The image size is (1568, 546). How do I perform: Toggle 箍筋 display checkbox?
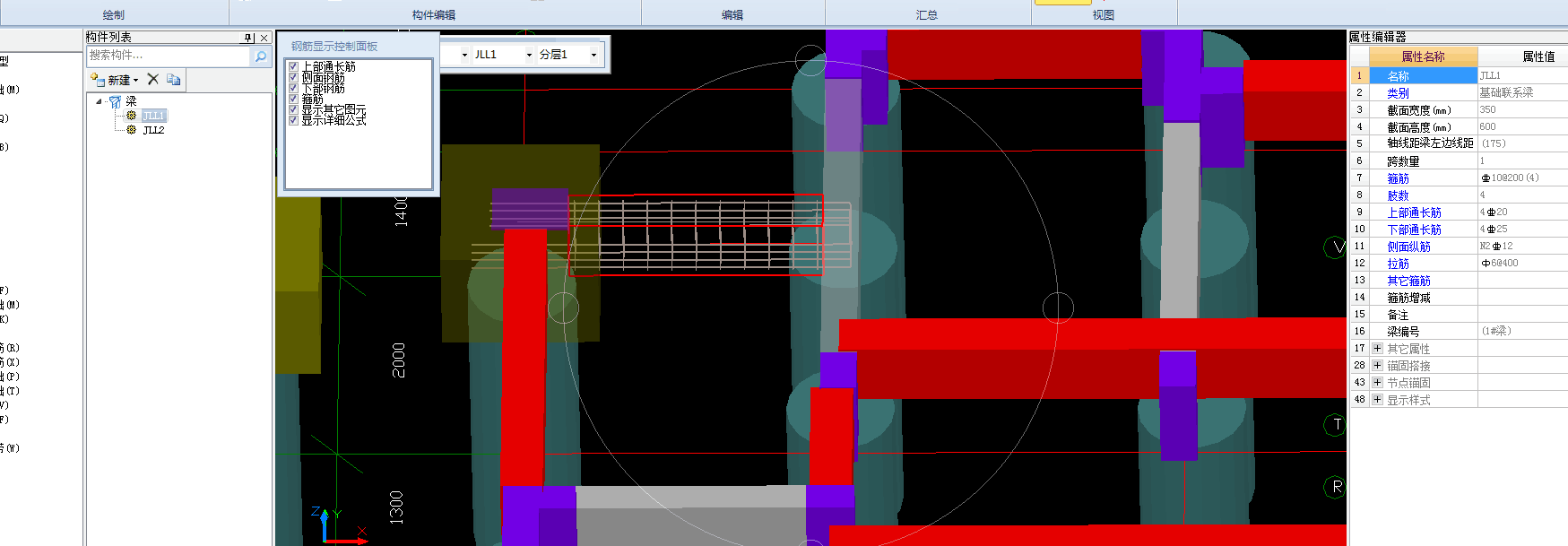(293, 99)
